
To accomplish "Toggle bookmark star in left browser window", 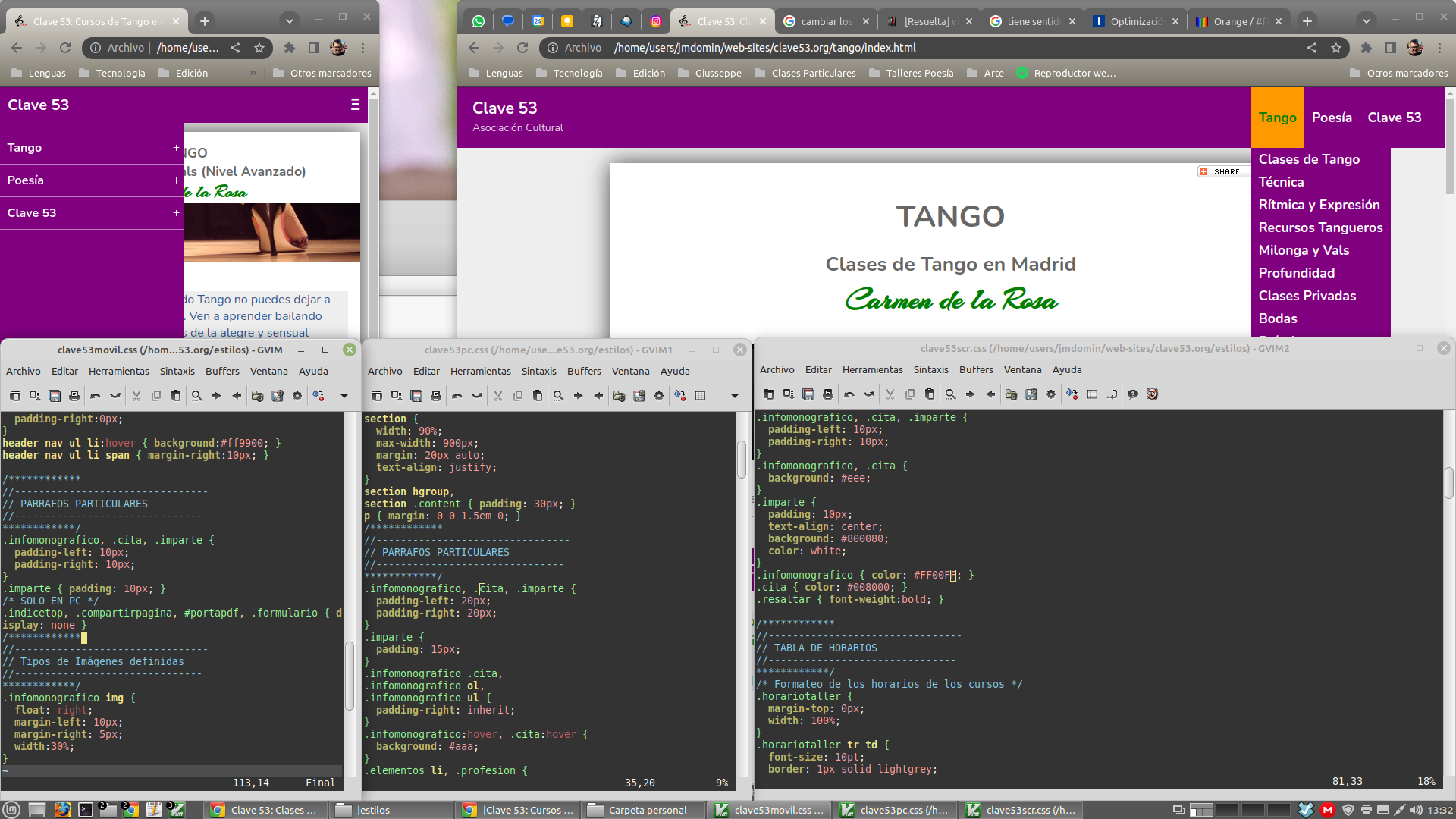I will click(x=259, y=48).
